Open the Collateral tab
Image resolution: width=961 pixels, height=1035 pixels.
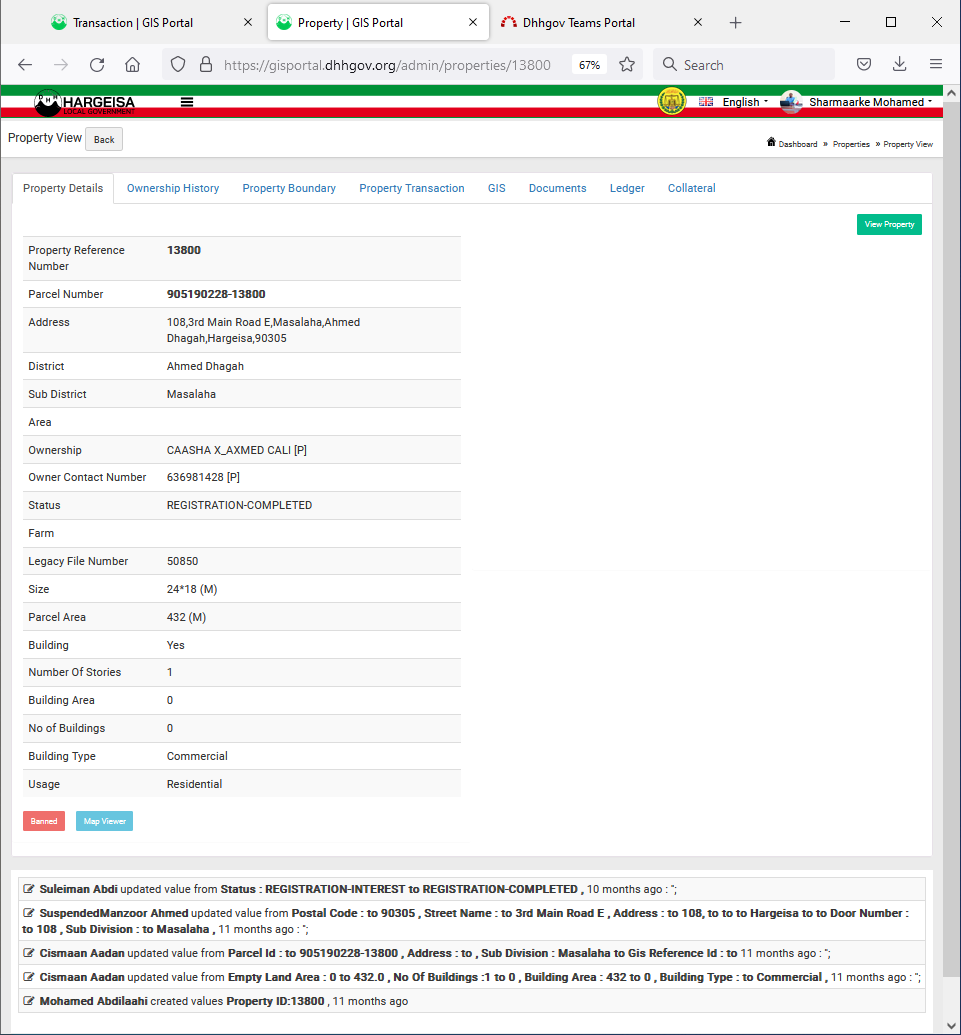click(691, 188)
